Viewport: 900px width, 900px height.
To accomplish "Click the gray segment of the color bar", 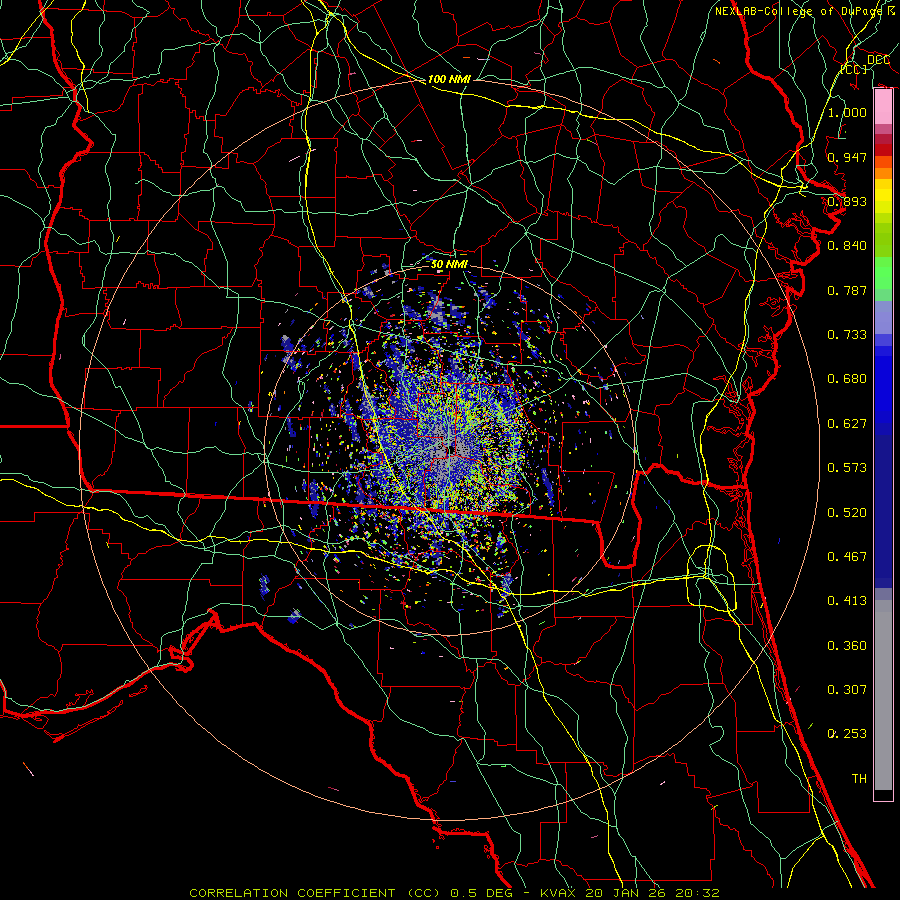I will [x=883, y=695].
